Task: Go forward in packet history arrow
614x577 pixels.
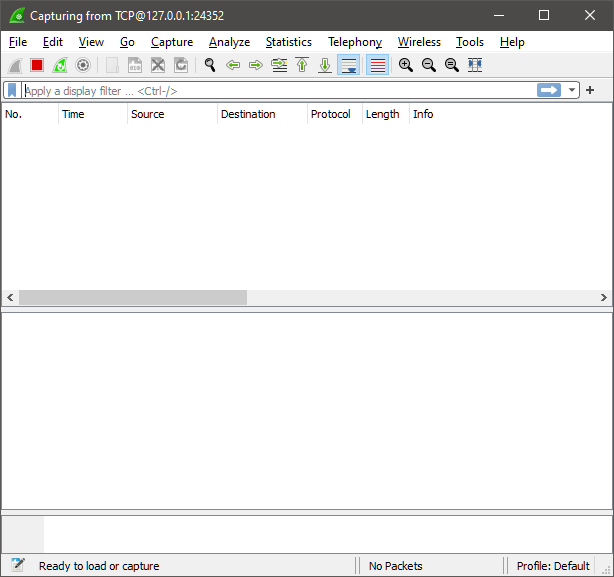Action: tap(256, 65)
